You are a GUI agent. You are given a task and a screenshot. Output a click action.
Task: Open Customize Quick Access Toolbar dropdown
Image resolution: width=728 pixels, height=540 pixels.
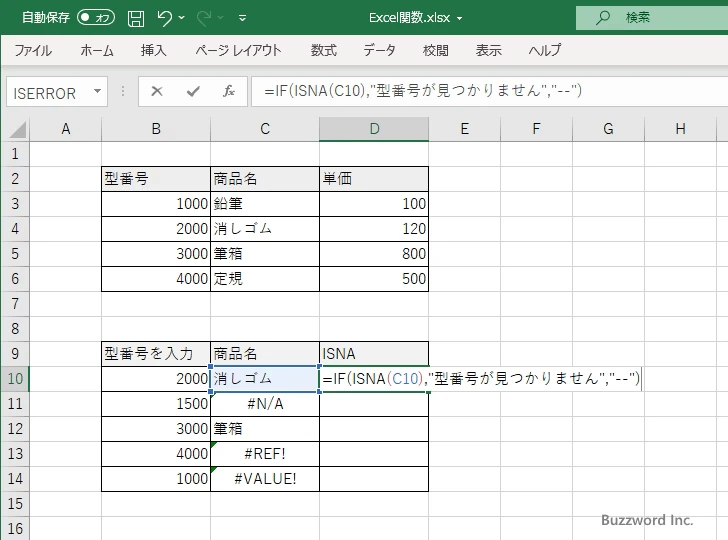pyautogui.click(x=242, y=18)
